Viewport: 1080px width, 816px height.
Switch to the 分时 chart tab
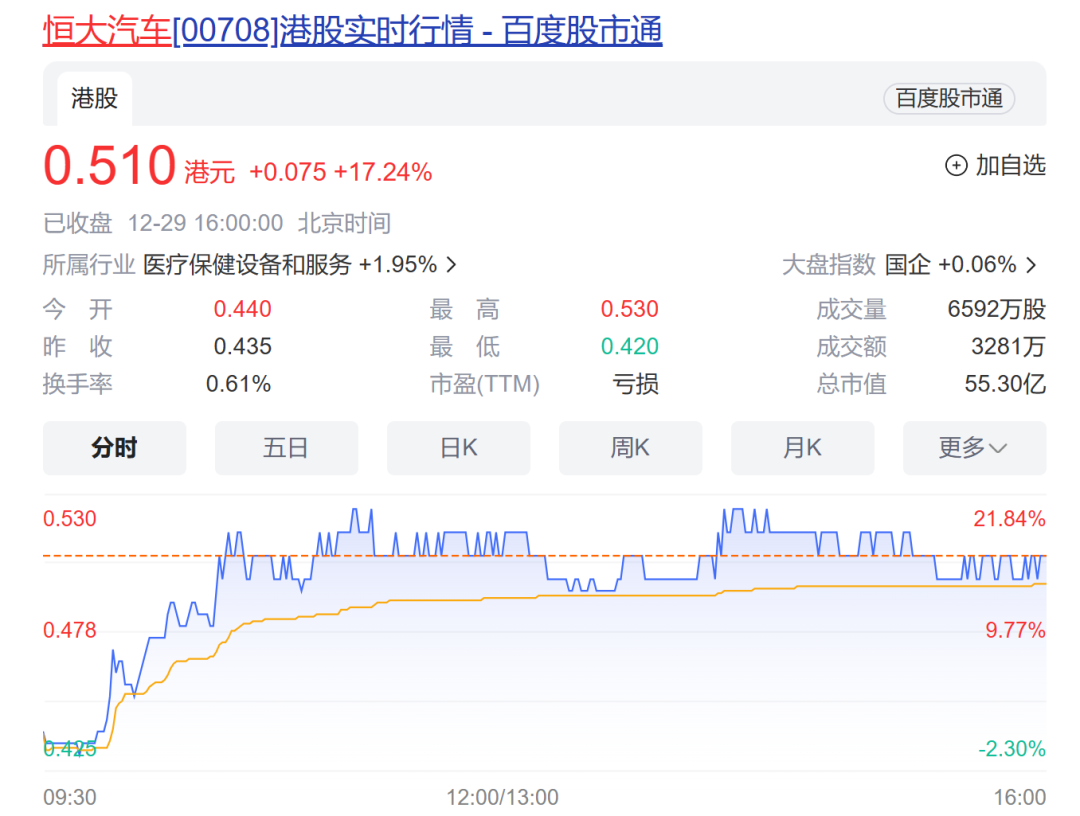click(x=114, y=448)
